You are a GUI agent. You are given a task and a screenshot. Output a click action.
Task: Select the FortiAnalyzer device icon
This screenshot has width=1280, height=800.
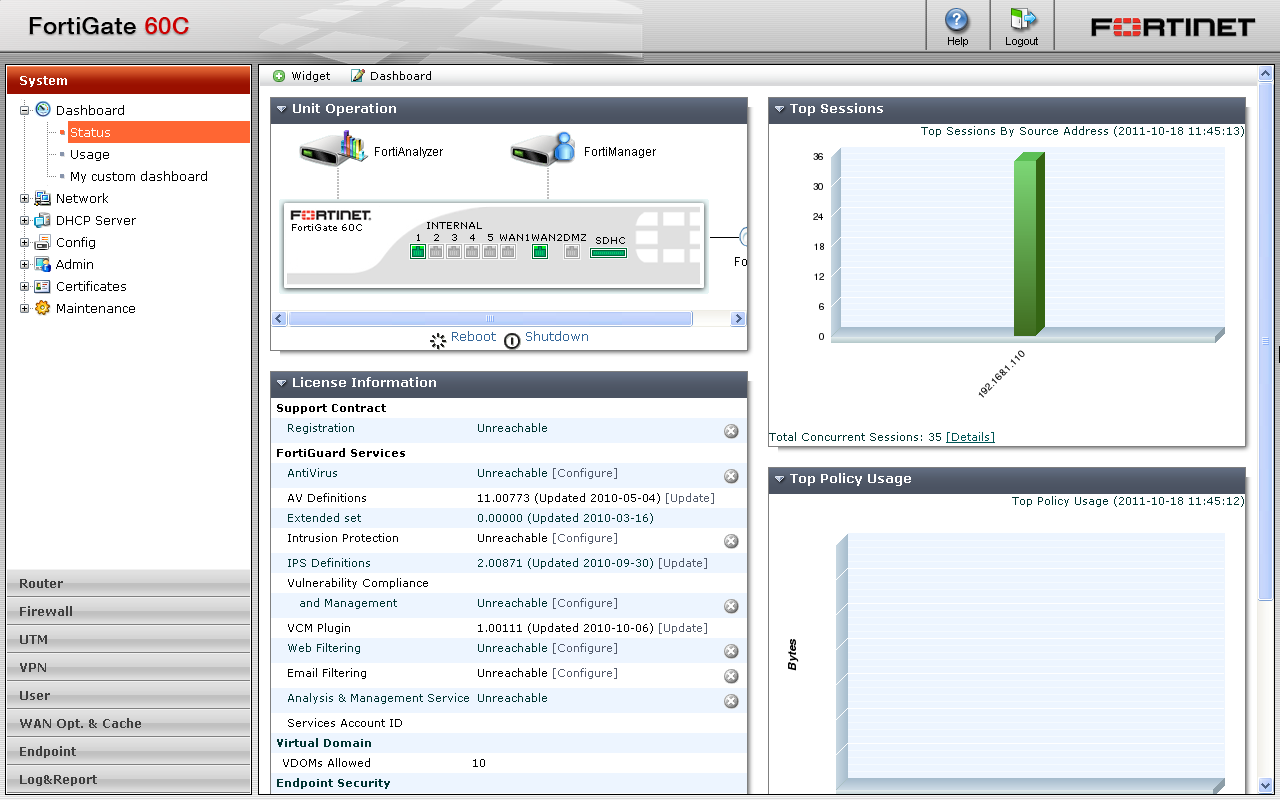334,149
